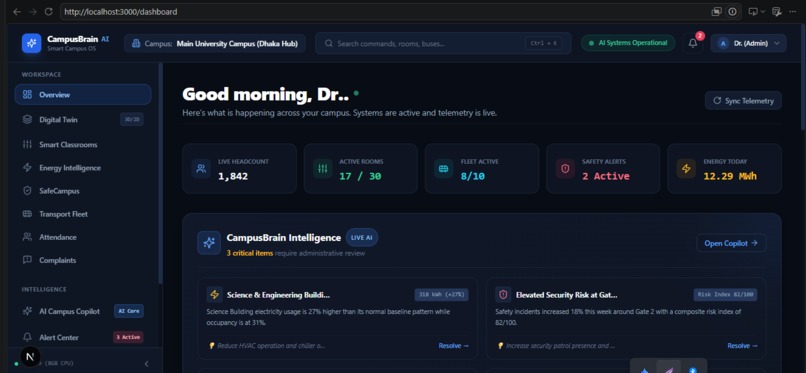Open Attendance in sidebar

coord(83,237)
